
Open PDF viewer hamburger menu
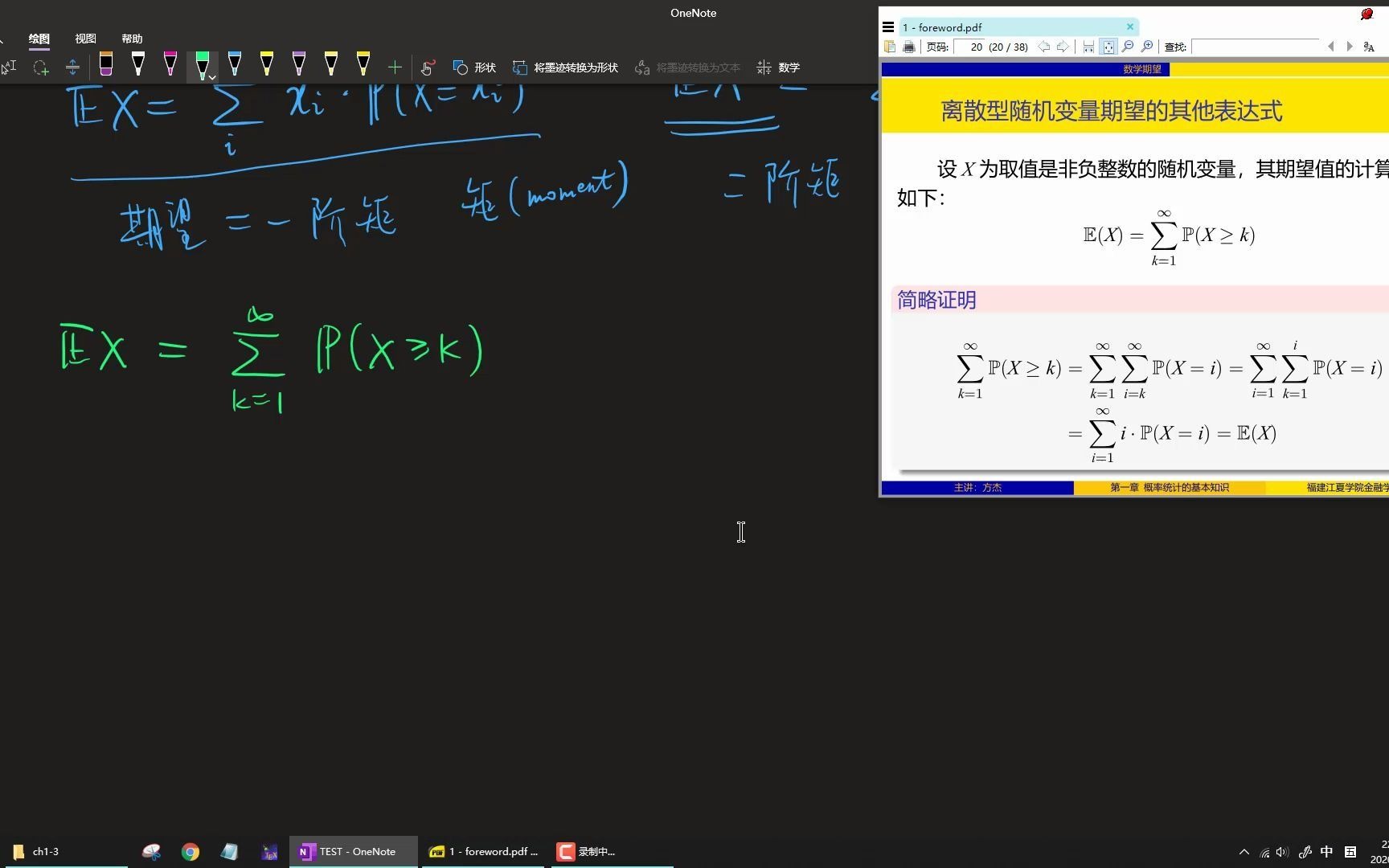tap(888, 27)
